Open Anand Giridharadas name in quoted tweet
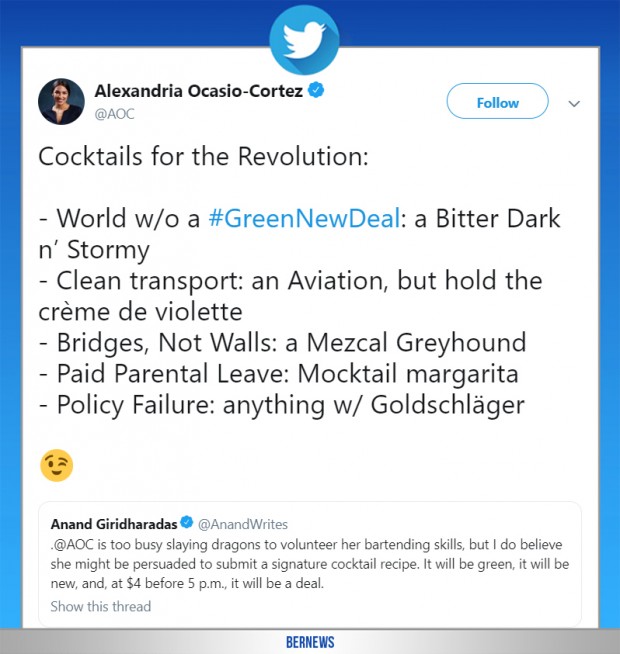 coord(113,523)
